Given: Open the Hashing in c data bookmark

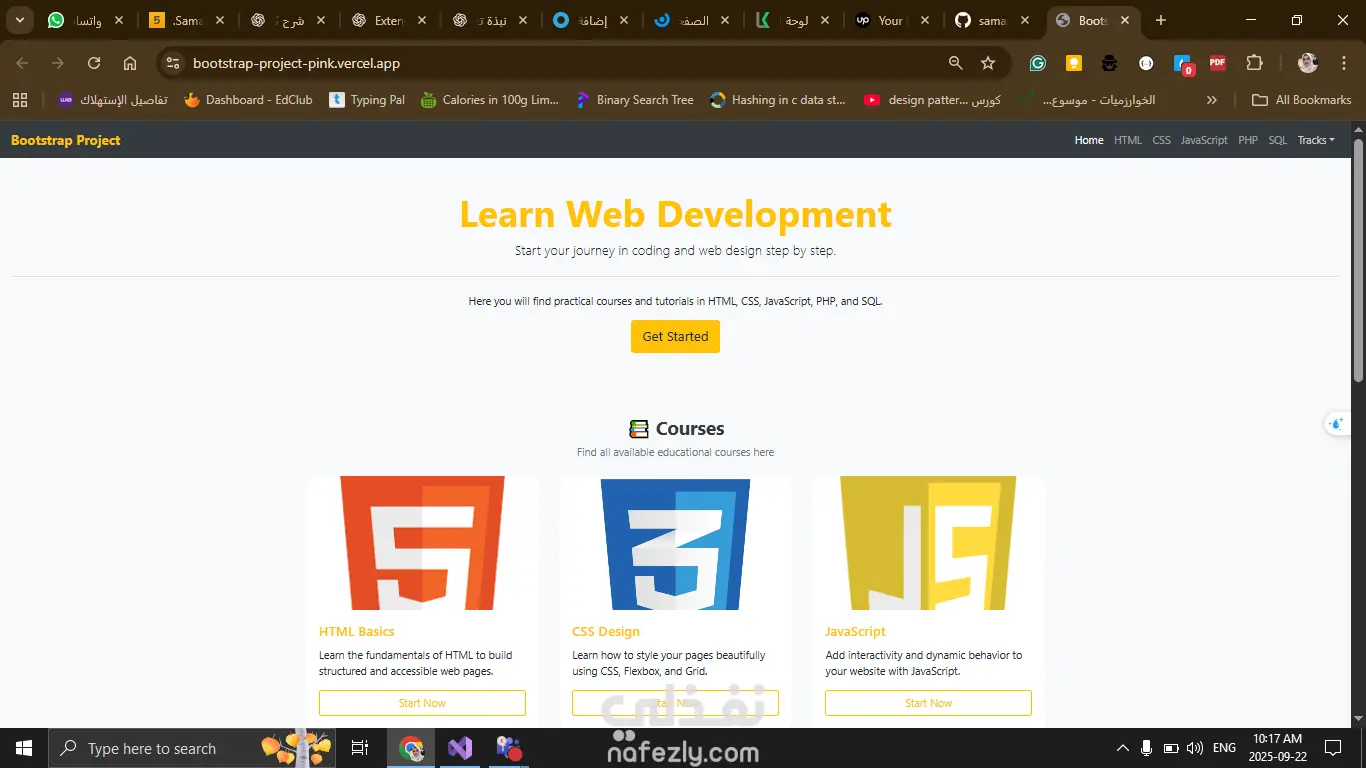Looking at the screenshot, I should click(778, 100).
